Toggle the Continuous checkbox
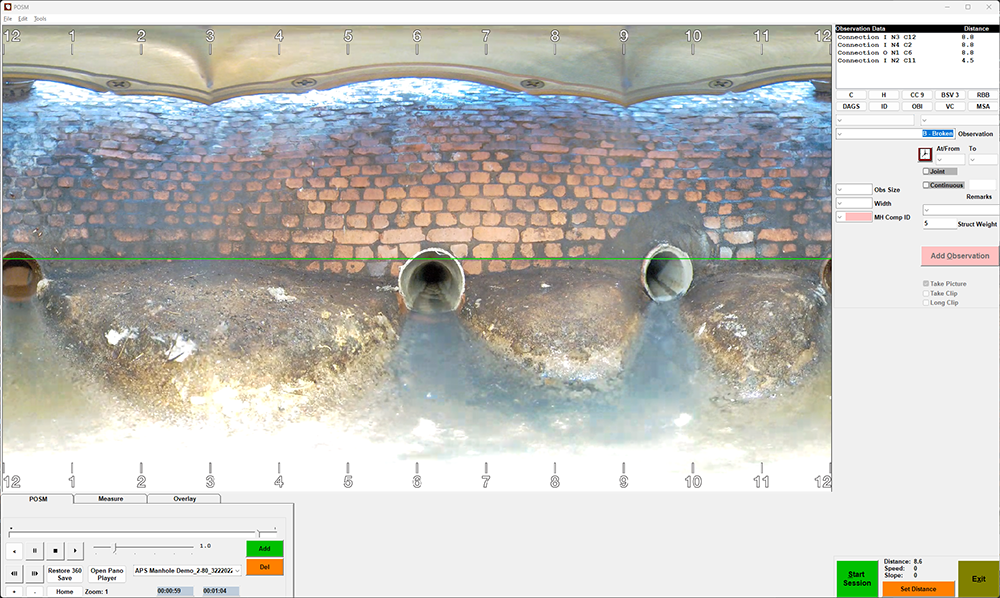1000x598 pixels. pyautogui.click(x=926, y=185)
